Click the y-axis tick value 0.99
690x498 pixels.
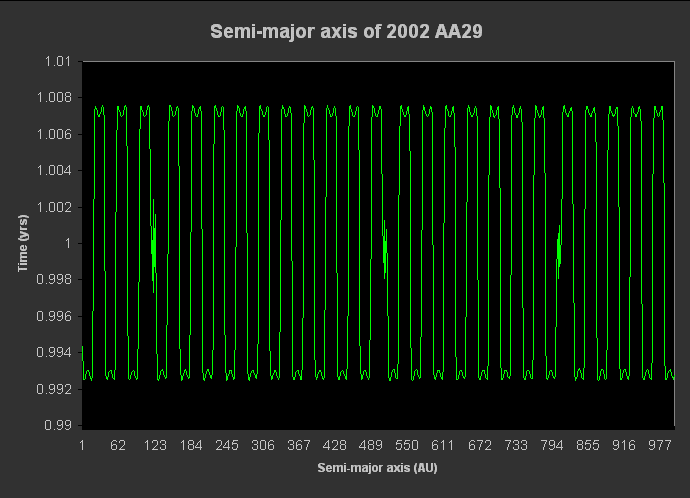pyautogui.click(x=58, y=425)
